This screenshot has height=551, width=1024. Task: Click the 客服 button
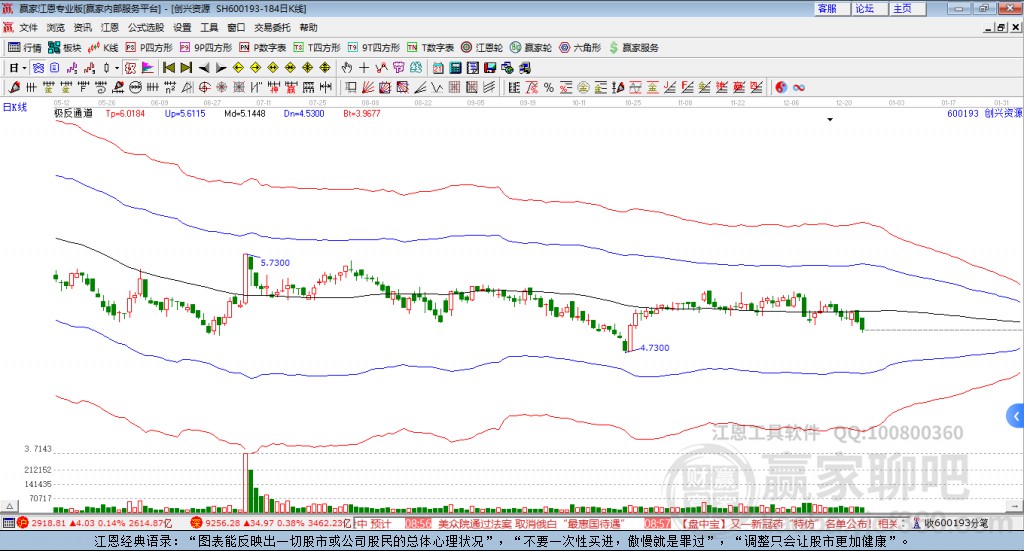(x=827, y=8)
